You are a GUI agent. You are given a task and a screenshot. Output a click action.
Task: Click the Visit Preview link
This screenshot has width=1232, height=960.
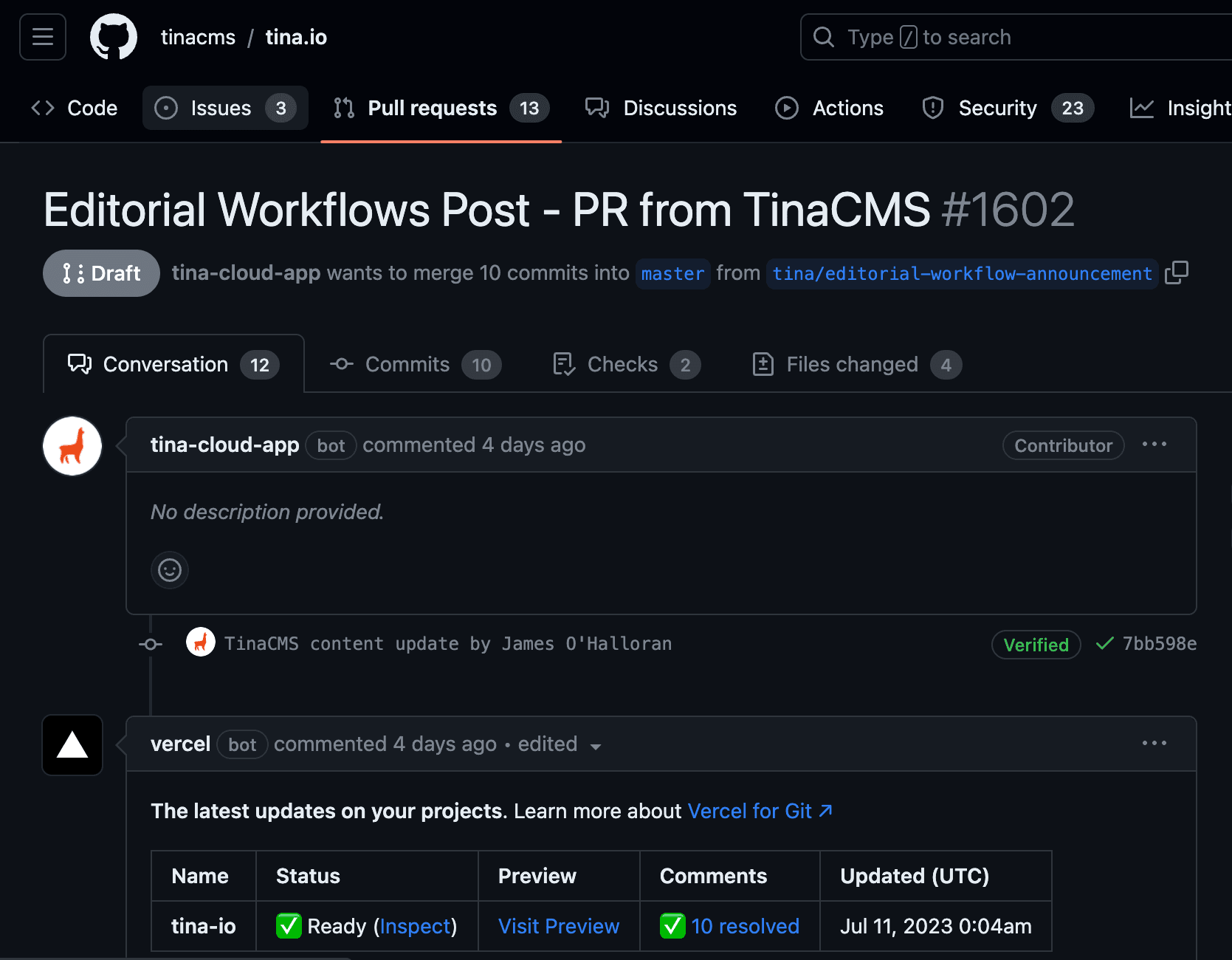(559, 926)
